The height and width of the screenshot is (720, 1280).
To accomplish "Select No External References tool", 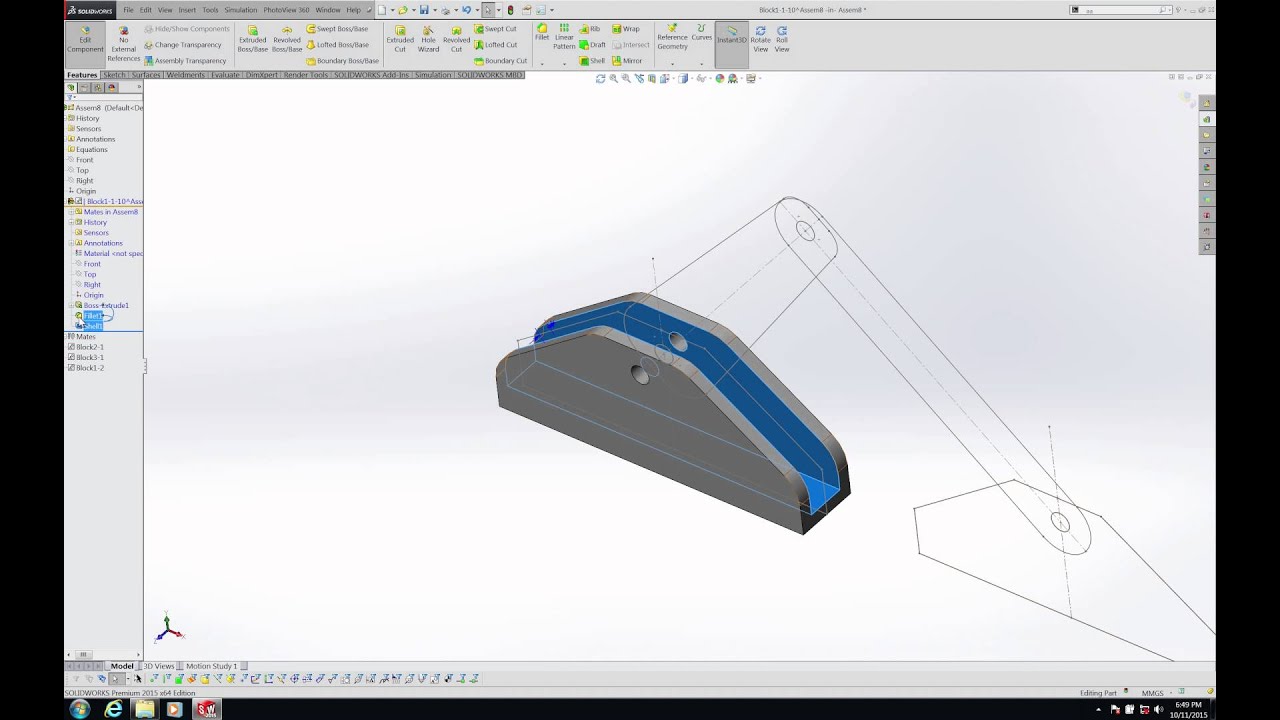I will click(124, 44).
